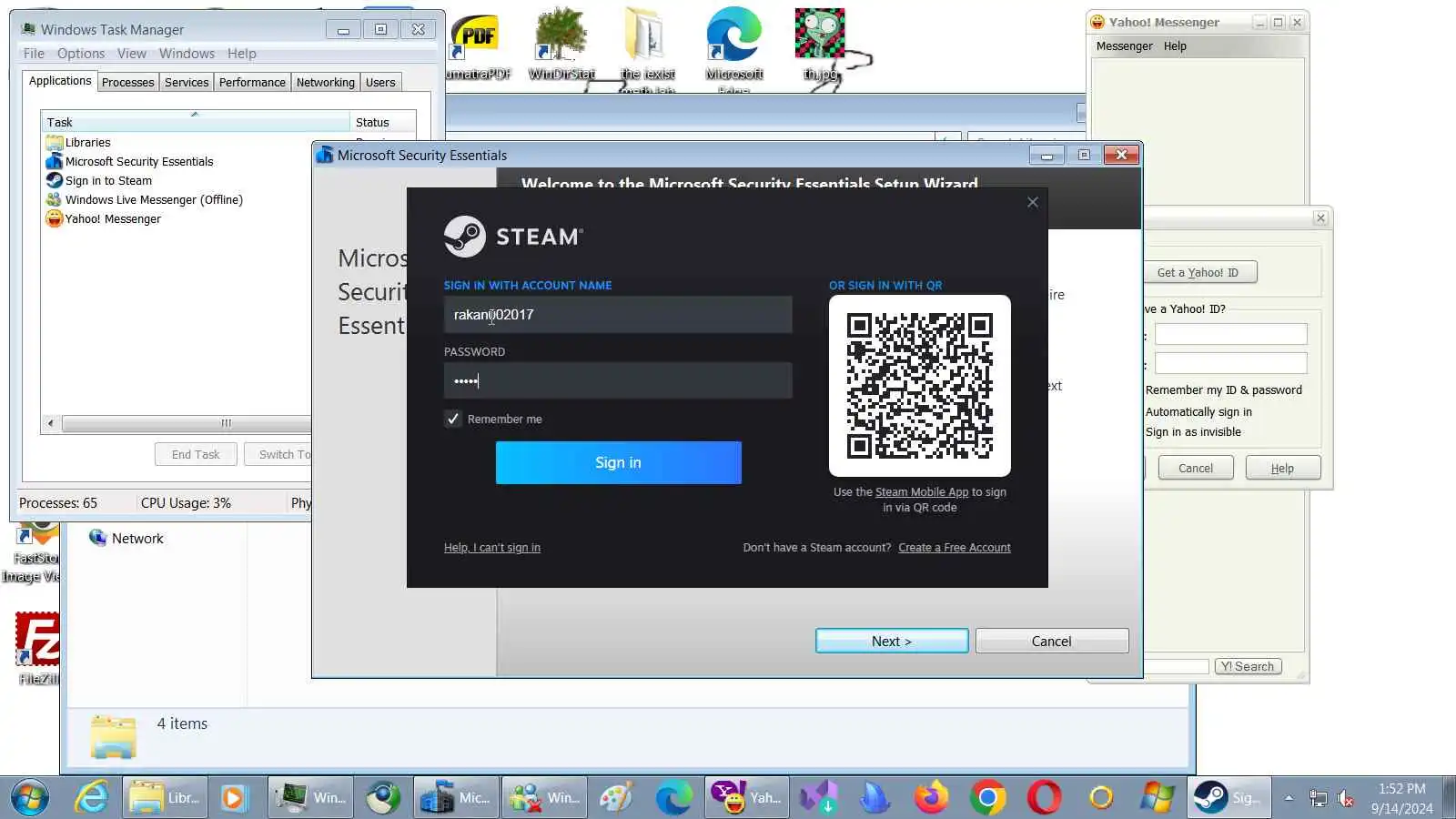
Task: Toggle the Remember me checkbox in Steam
Action: [453, 419]
